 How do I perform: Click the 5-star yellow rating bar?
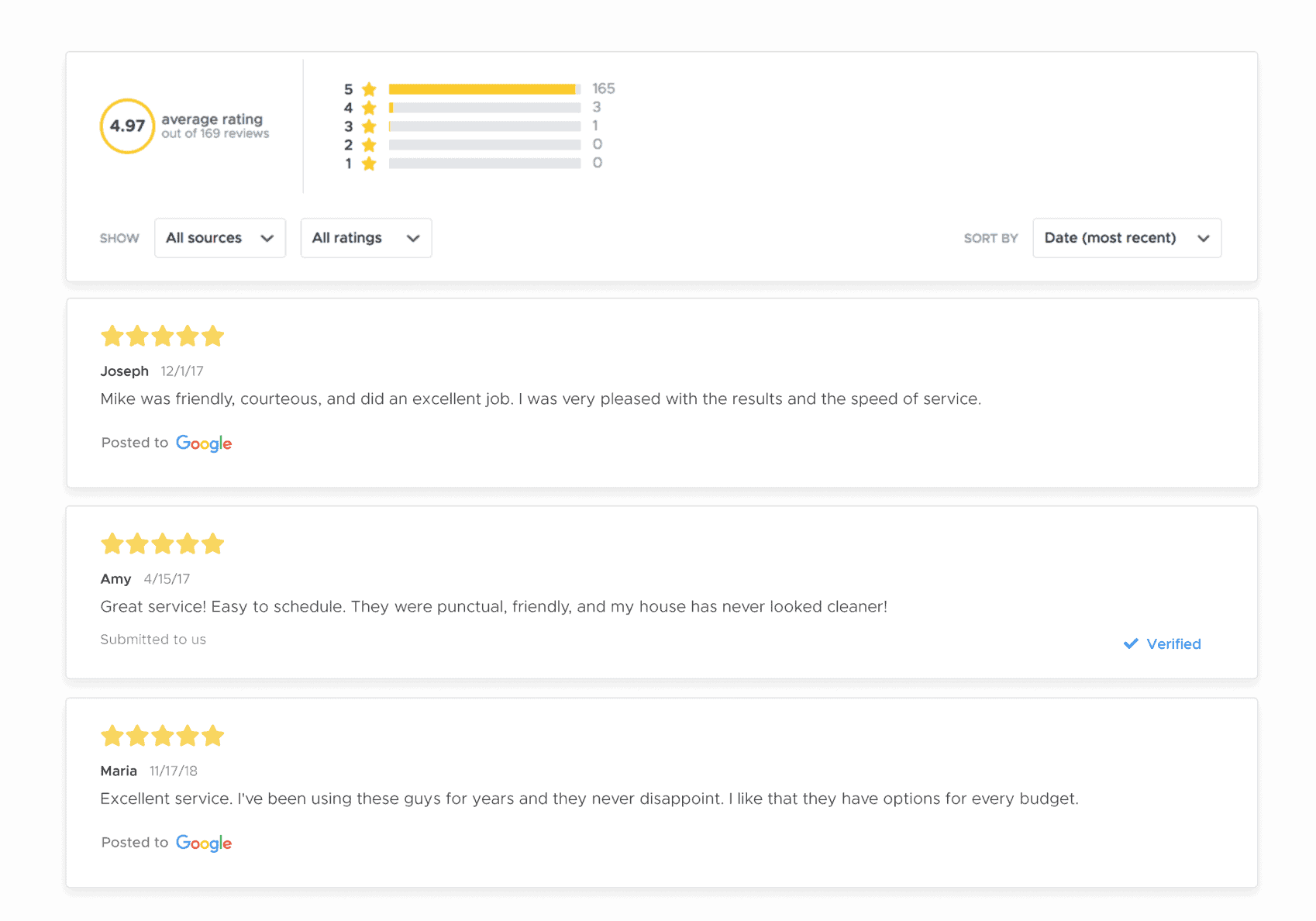coord(484,89)
